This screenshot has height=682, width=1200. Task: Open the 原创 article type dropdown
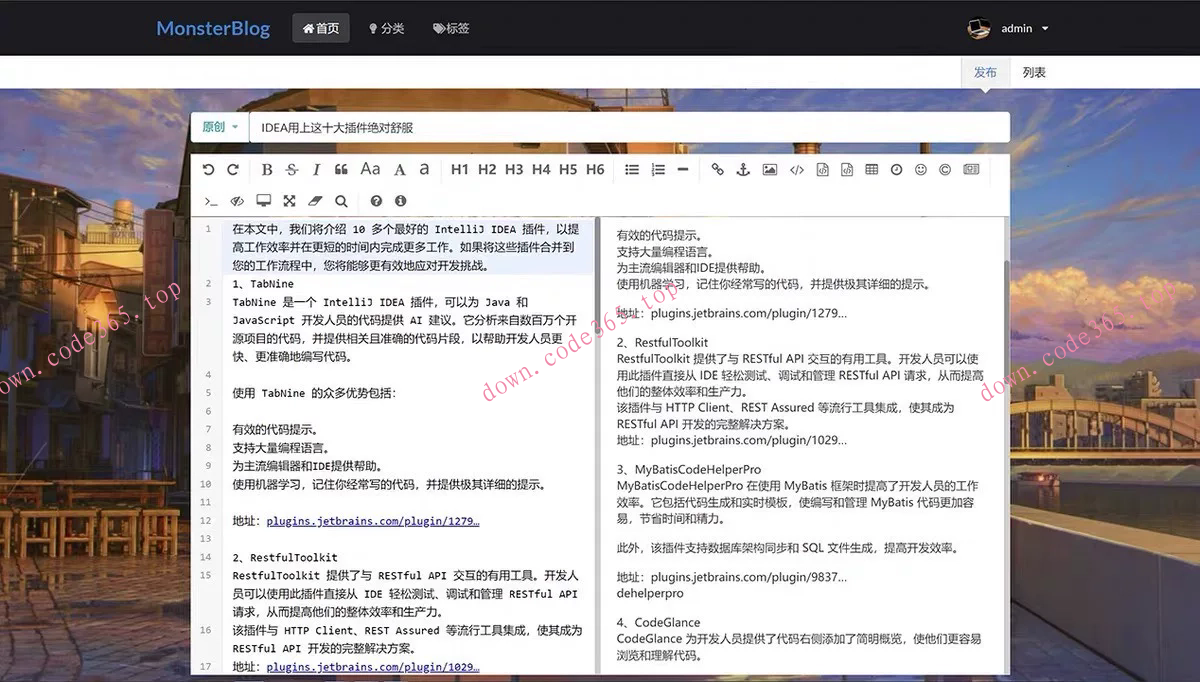tap(220, 127)
